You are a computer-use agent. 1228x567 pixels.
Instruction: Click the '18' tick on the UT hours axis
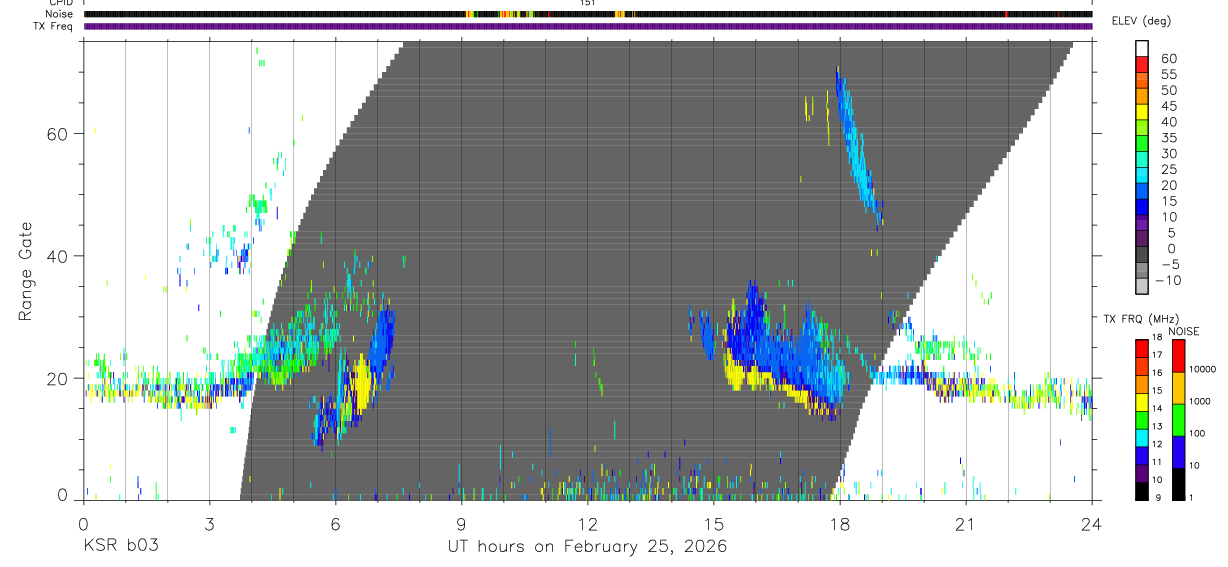coord(839,523)
